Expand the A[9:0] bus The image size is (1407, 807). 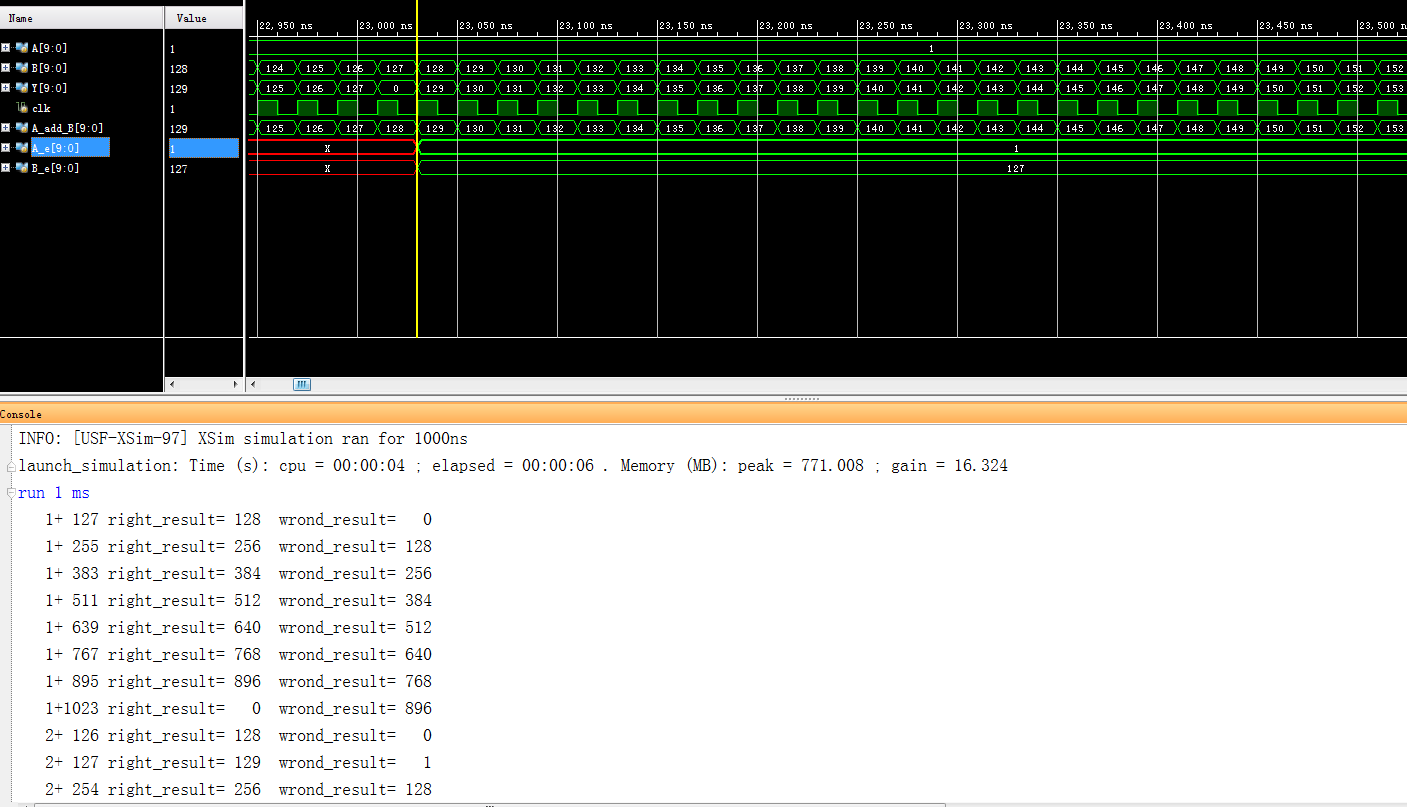pyautogui.click(x=6, y=48)
